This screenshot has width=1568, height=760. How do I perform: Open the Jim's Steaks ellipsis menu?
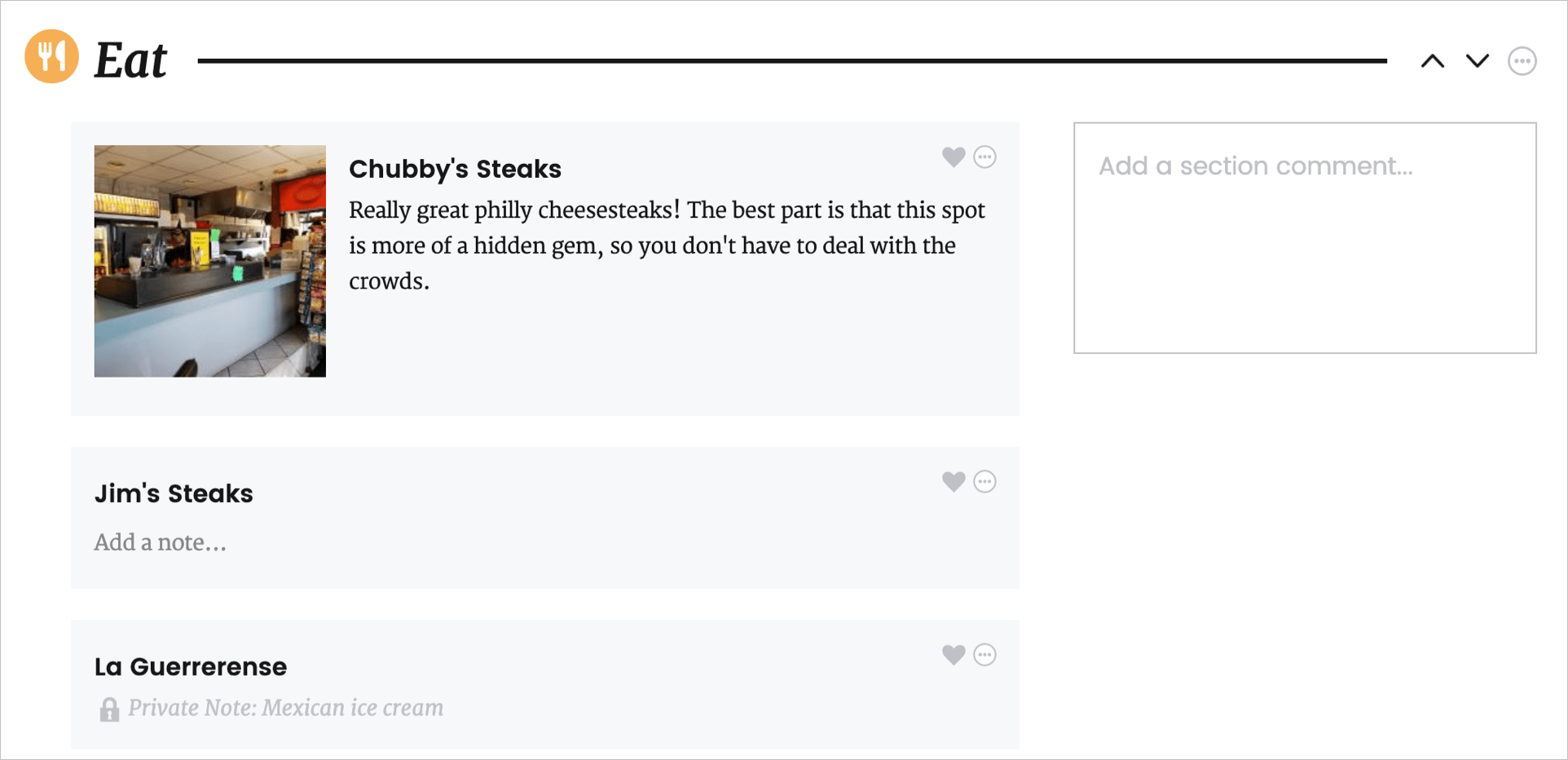click(985, 481)
